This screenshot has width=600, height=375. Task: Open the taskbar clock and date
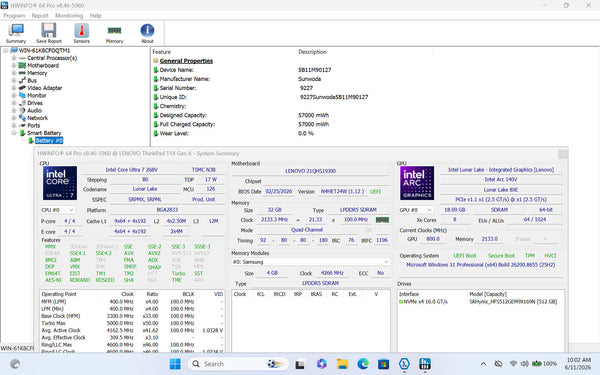[579, 364]
